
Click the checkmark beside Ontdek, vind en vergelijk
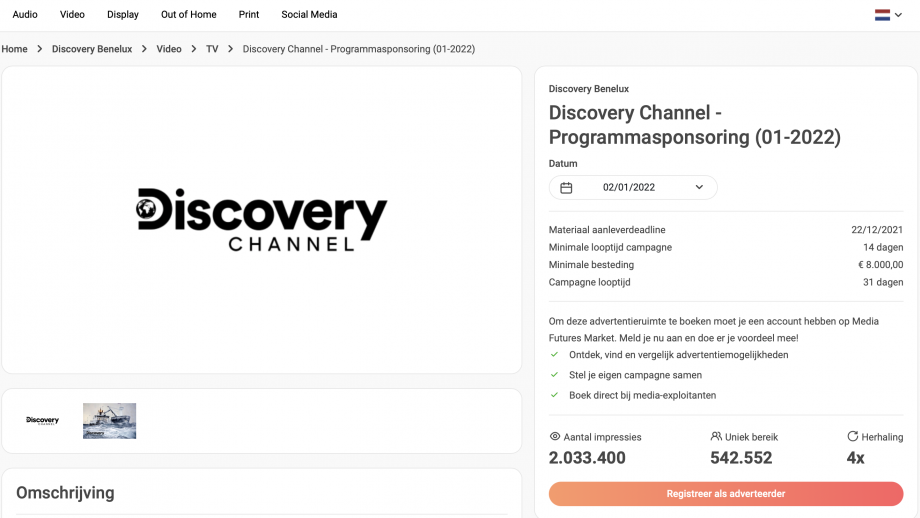pos(554,354)
